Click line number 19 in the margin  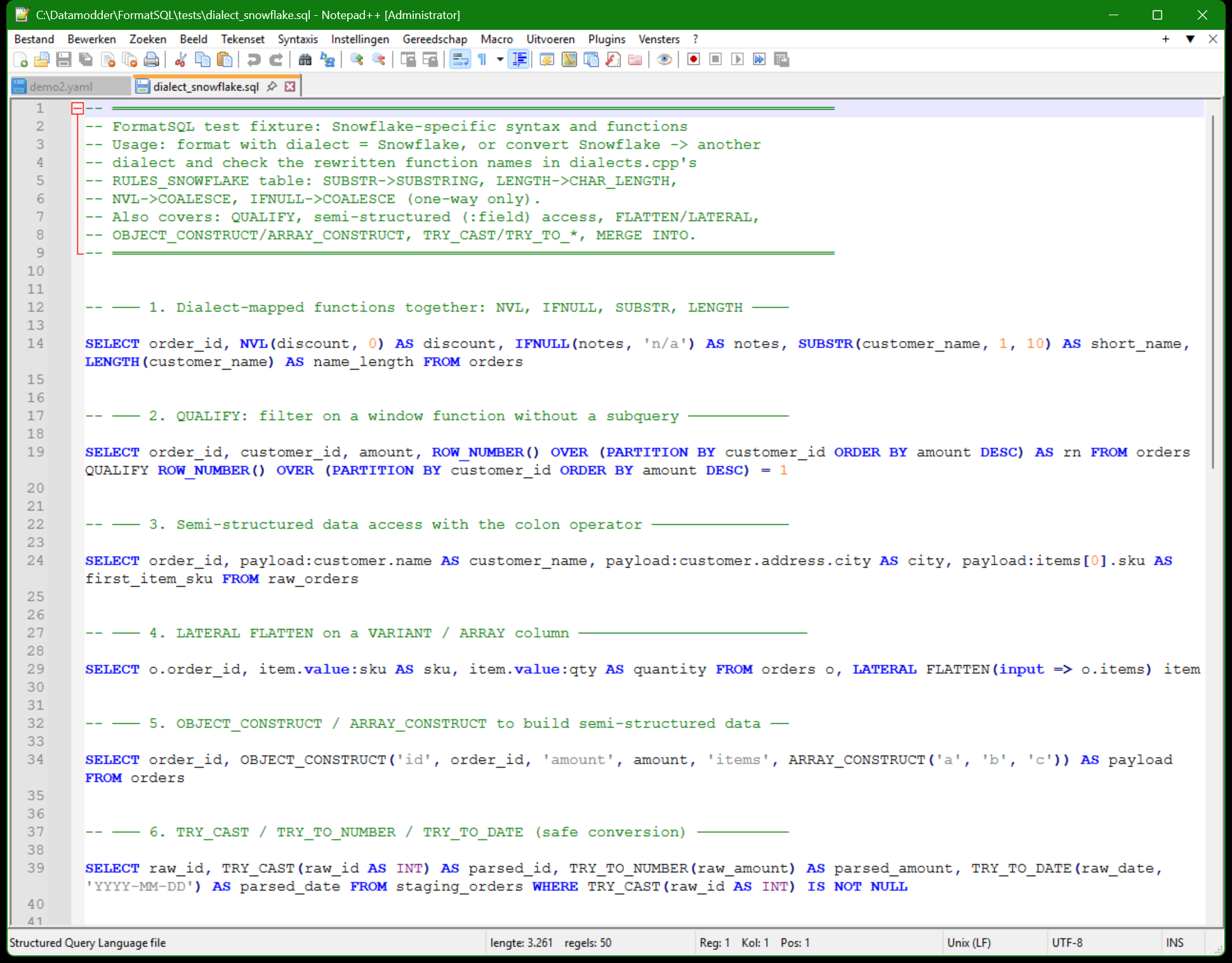[x=36, y=452]
